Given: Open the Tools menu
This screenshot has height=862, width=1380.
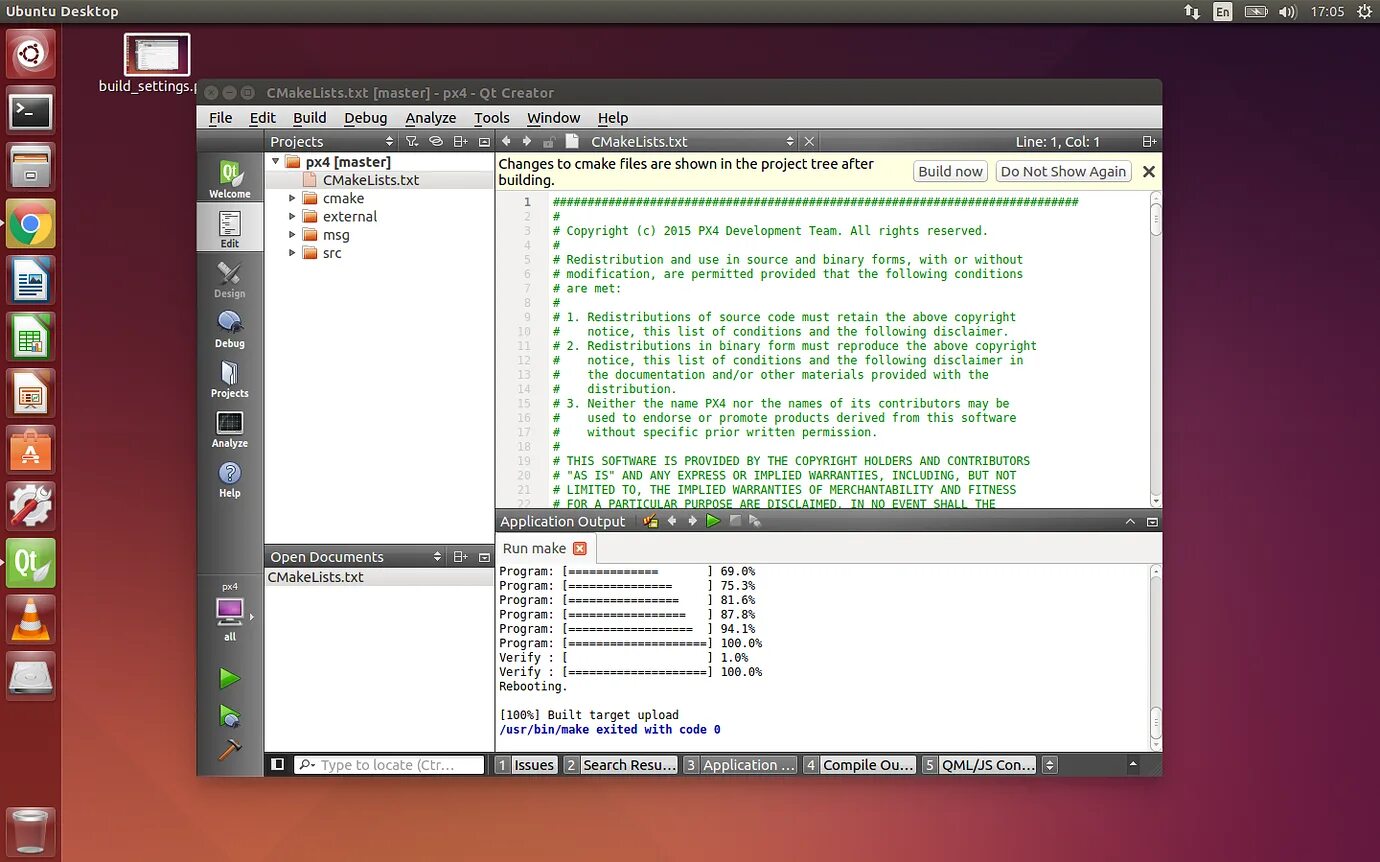Looking at the screenshot, I should (492, 118).
